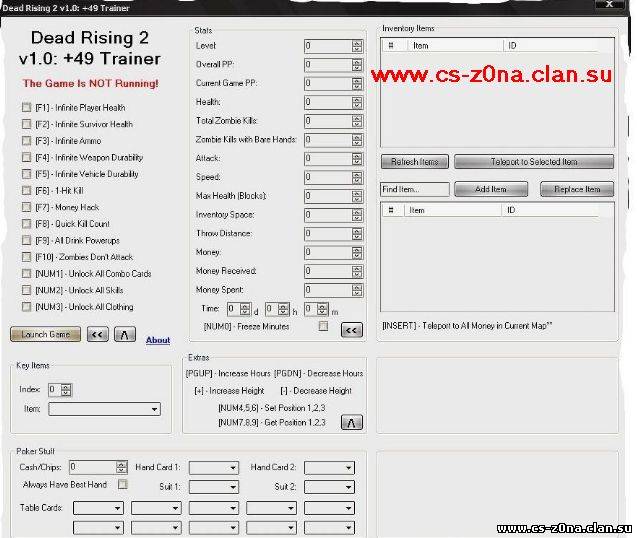The image size is (637, 538).
Task: Enable Always Have Best Hand
Action: tap(122, 484)
